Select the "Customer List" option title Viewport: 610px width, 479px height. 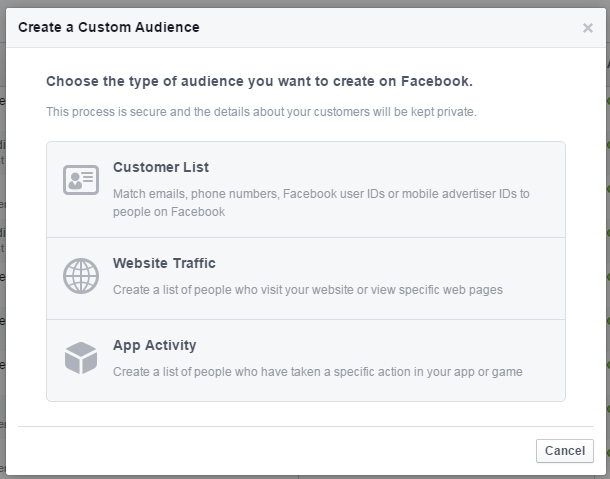click(x=161, y=167)
